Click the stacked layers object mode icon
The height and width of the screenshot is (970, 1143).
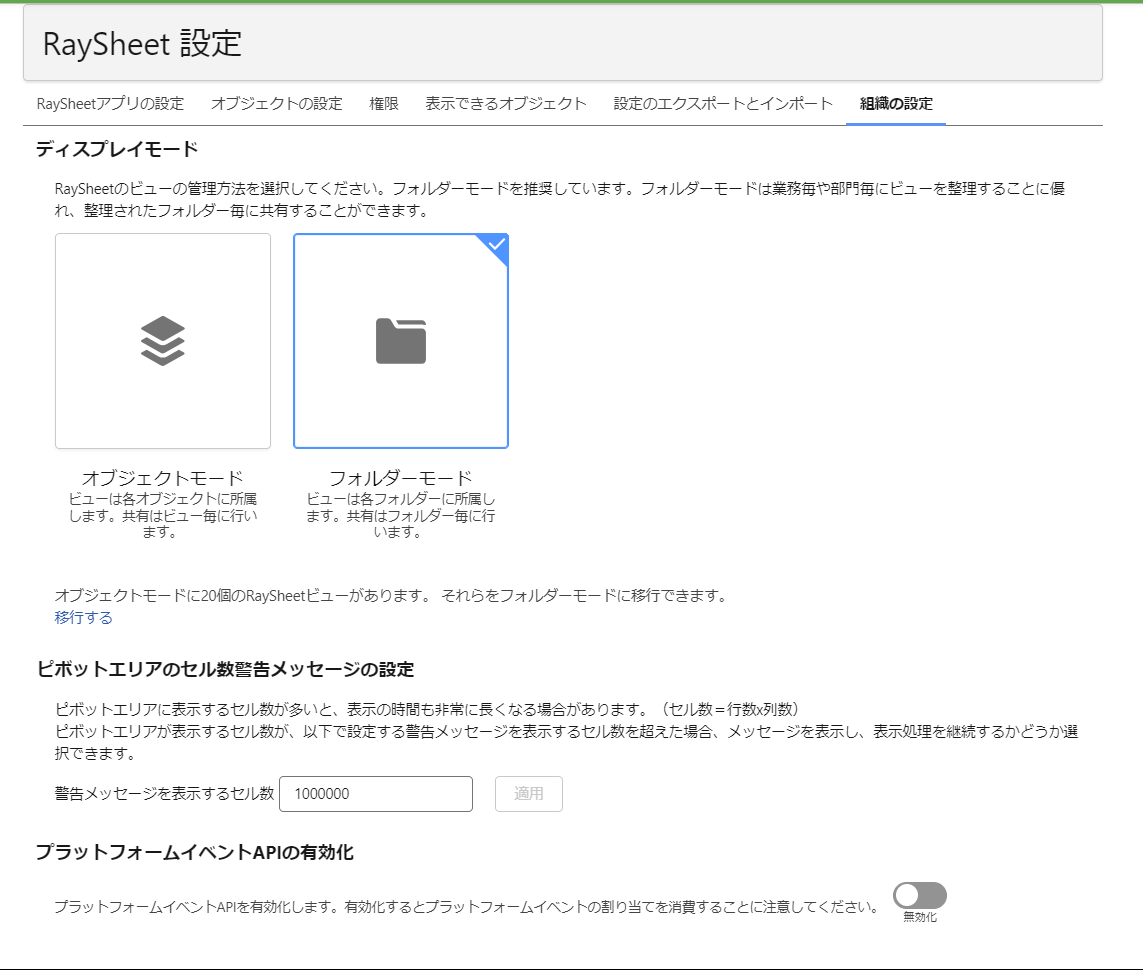163,341
